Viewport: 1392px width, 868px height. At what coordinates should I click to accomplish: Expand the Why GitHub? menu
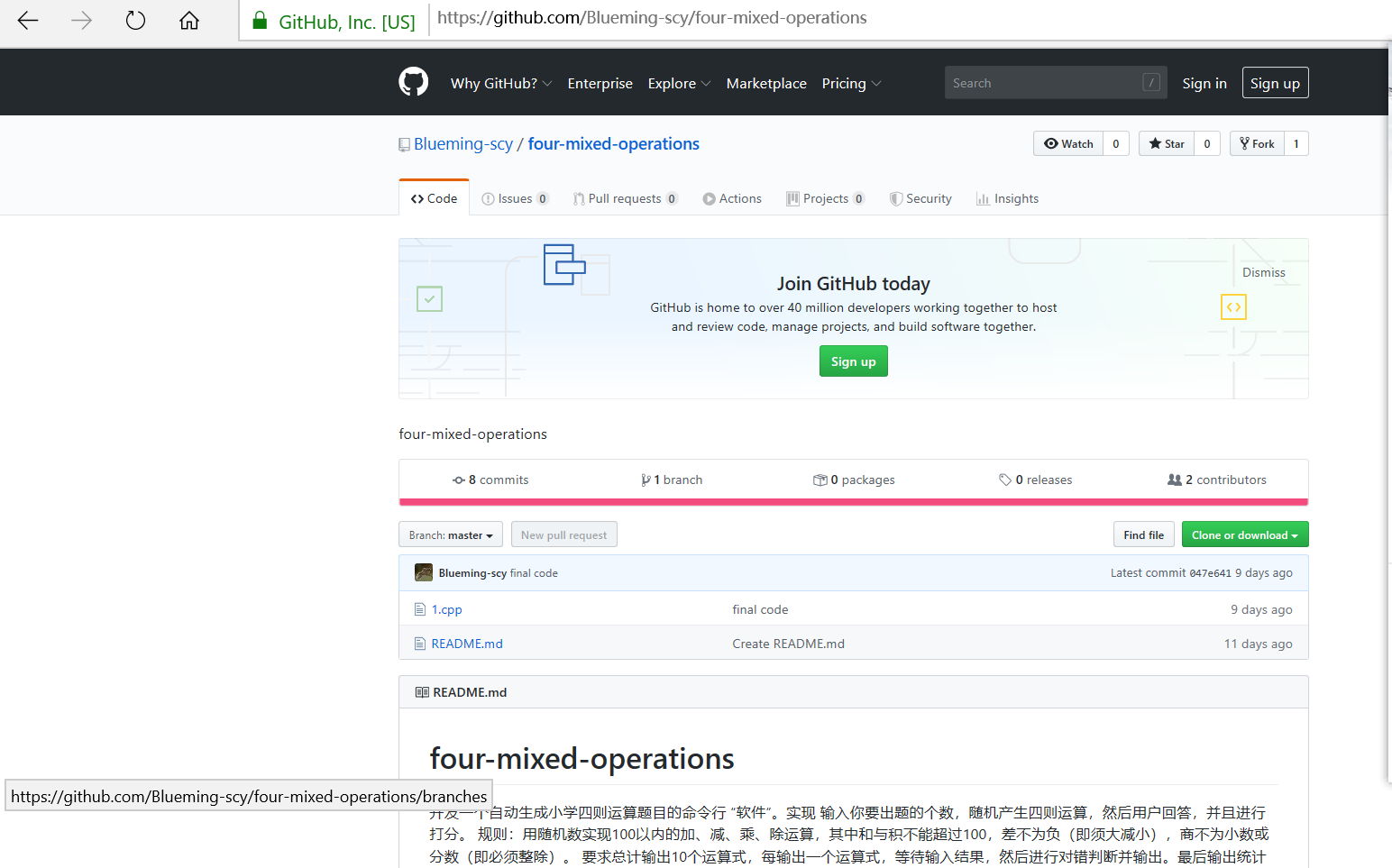[501, 83]
